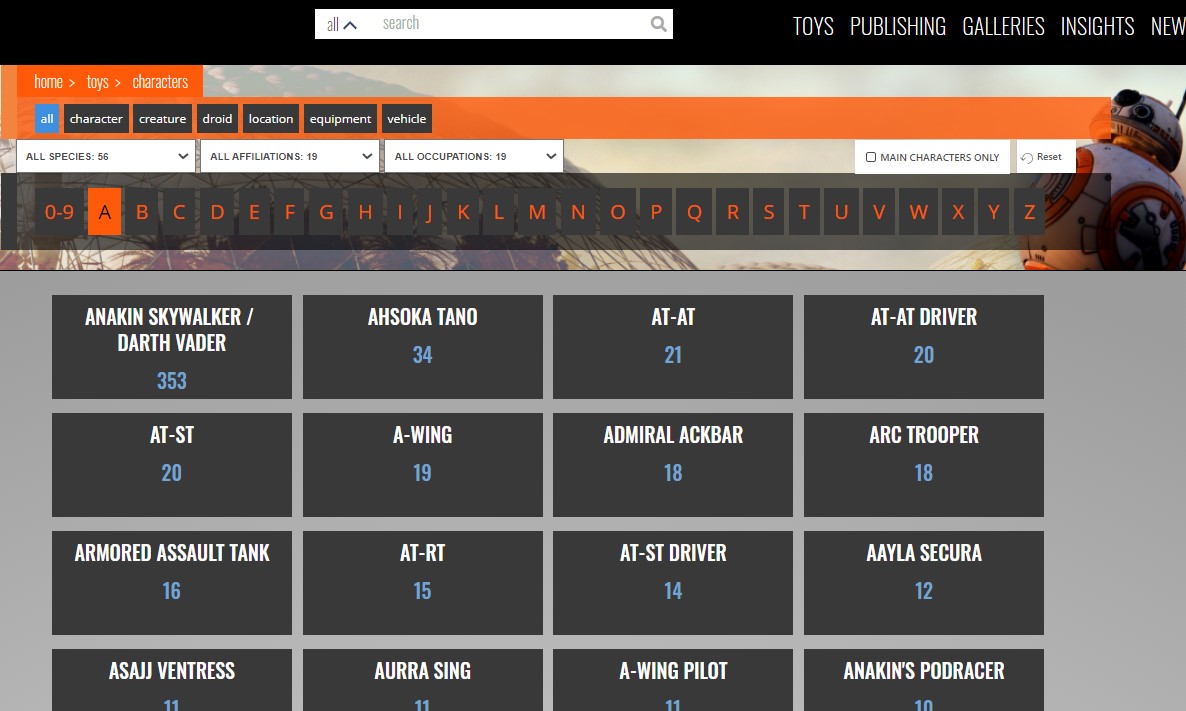The height and width of the screenshot is (711, 1186).
Task: Expand the All Species dropdown
Action: click(107, 156)
